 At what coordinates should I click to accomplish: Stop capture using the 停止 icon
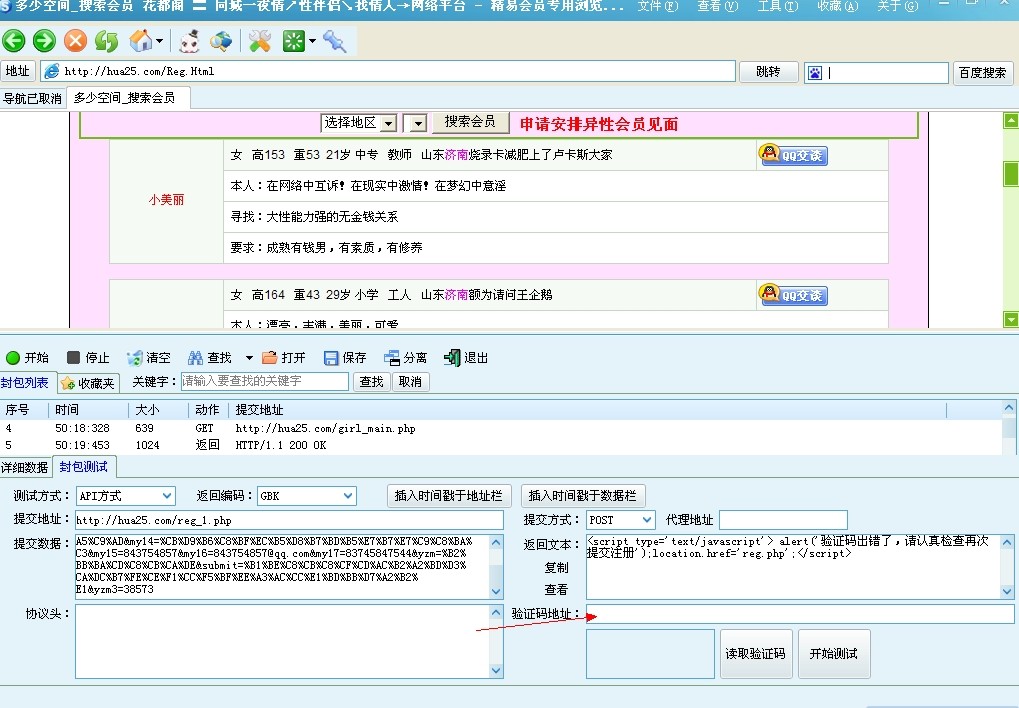92,357
